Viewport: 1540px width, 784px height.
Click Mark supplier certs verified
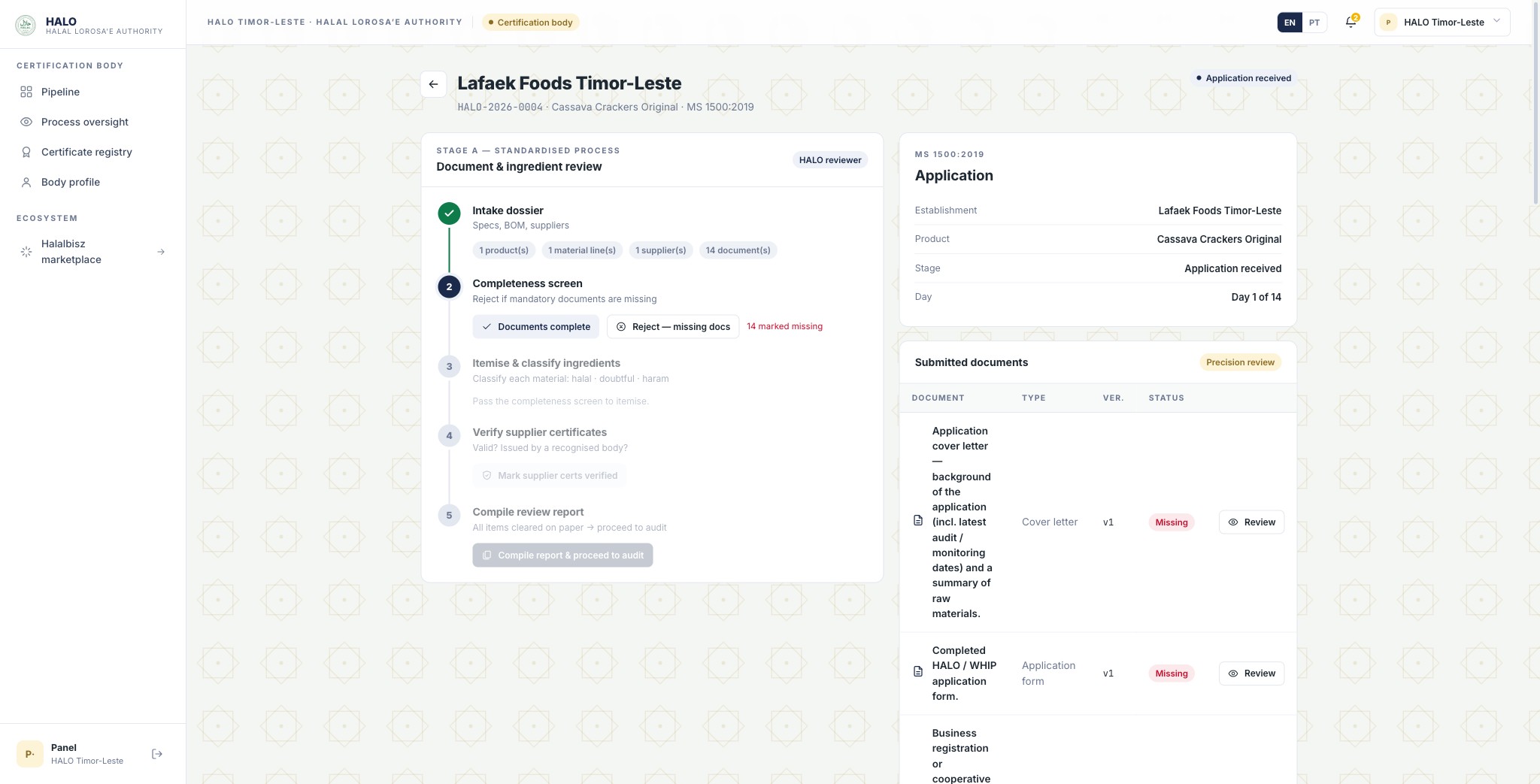550,476
